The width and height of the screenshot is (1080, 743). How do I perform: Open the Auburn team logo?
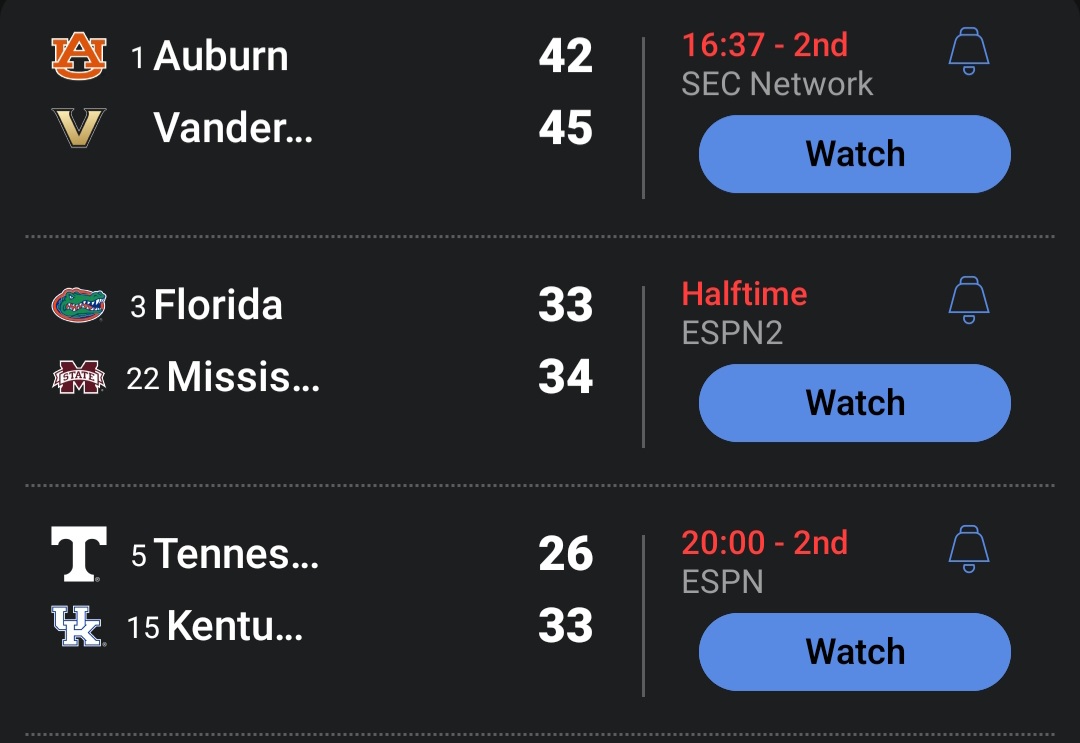point(79,56)
